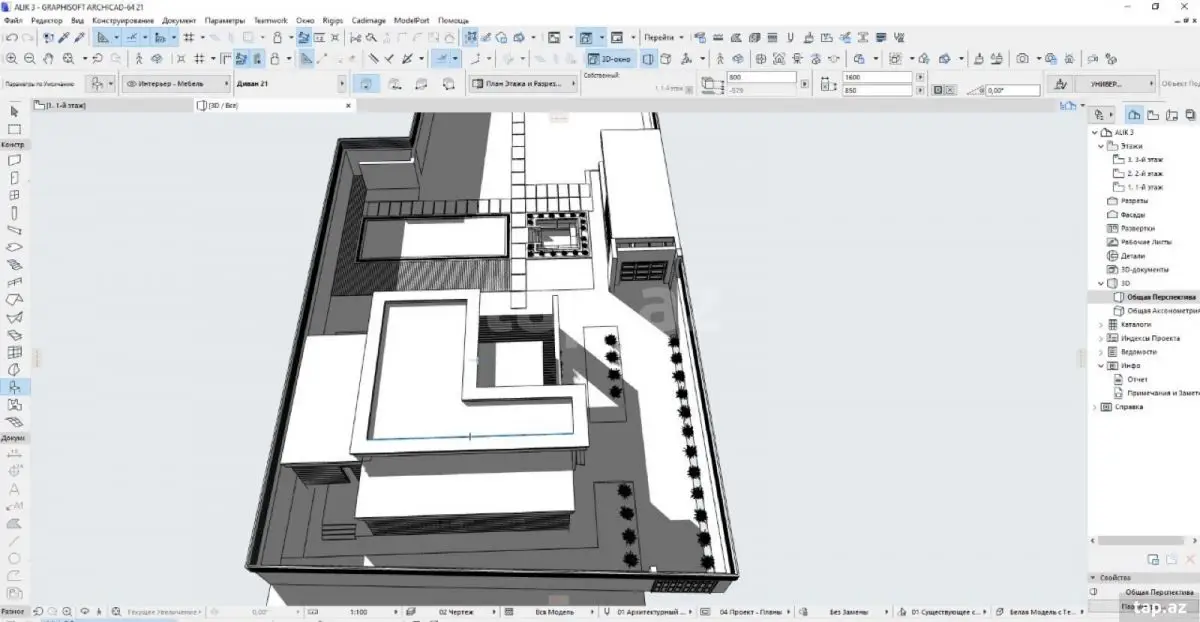The height and width of the screenshot is (622, 1200).
Task: Click the angle field showing 0,00°
Action: pos(1012,91)
